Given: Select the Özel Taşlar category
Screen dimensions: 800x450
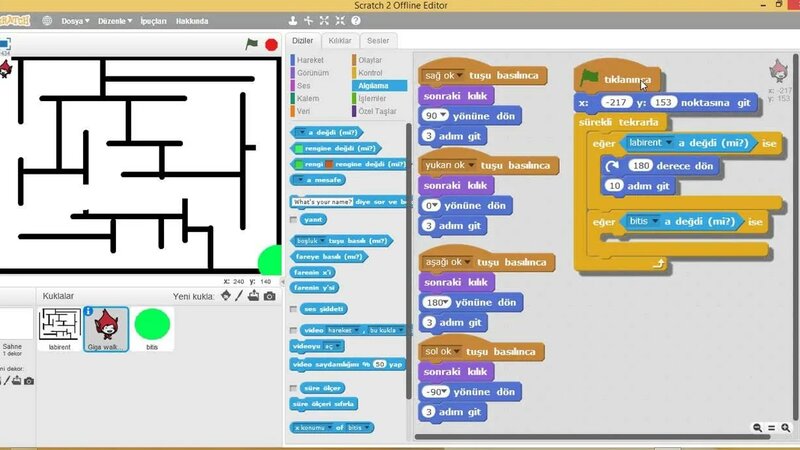Looking at the screenshot, I should (x=377, y=111).
